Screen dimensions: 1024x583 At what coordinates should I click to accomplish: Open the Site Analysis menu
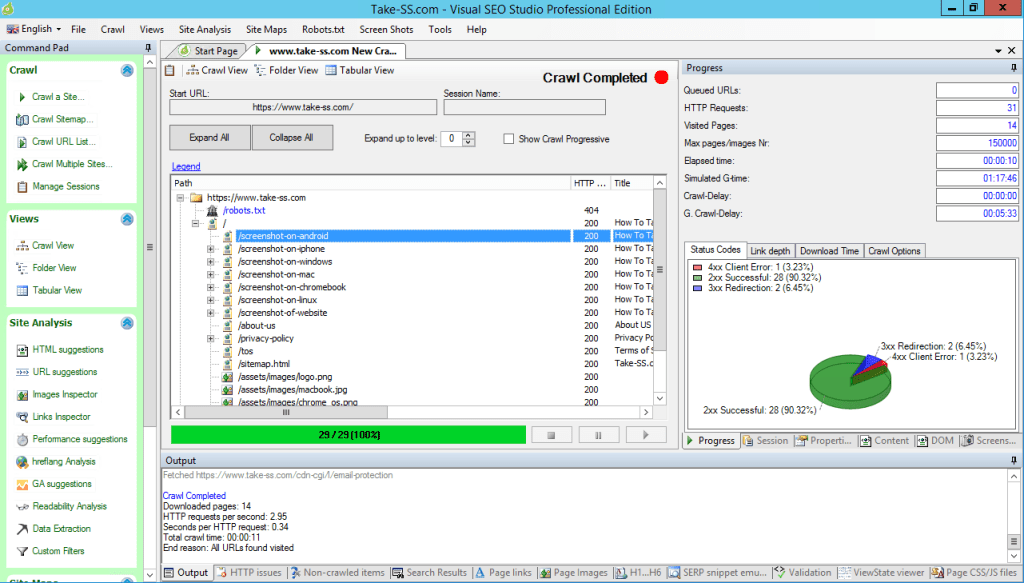coord(204,29)
